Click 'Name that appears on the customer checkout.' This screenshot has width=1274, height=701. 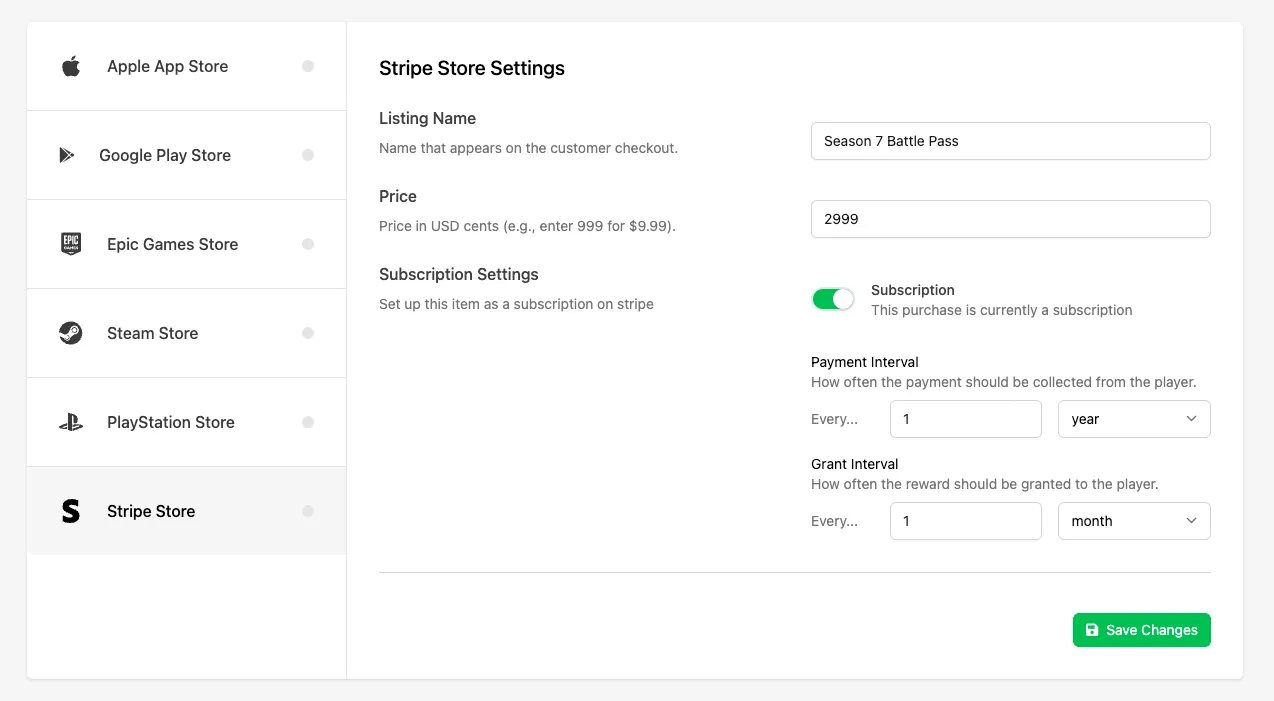[x=528, y=148]
